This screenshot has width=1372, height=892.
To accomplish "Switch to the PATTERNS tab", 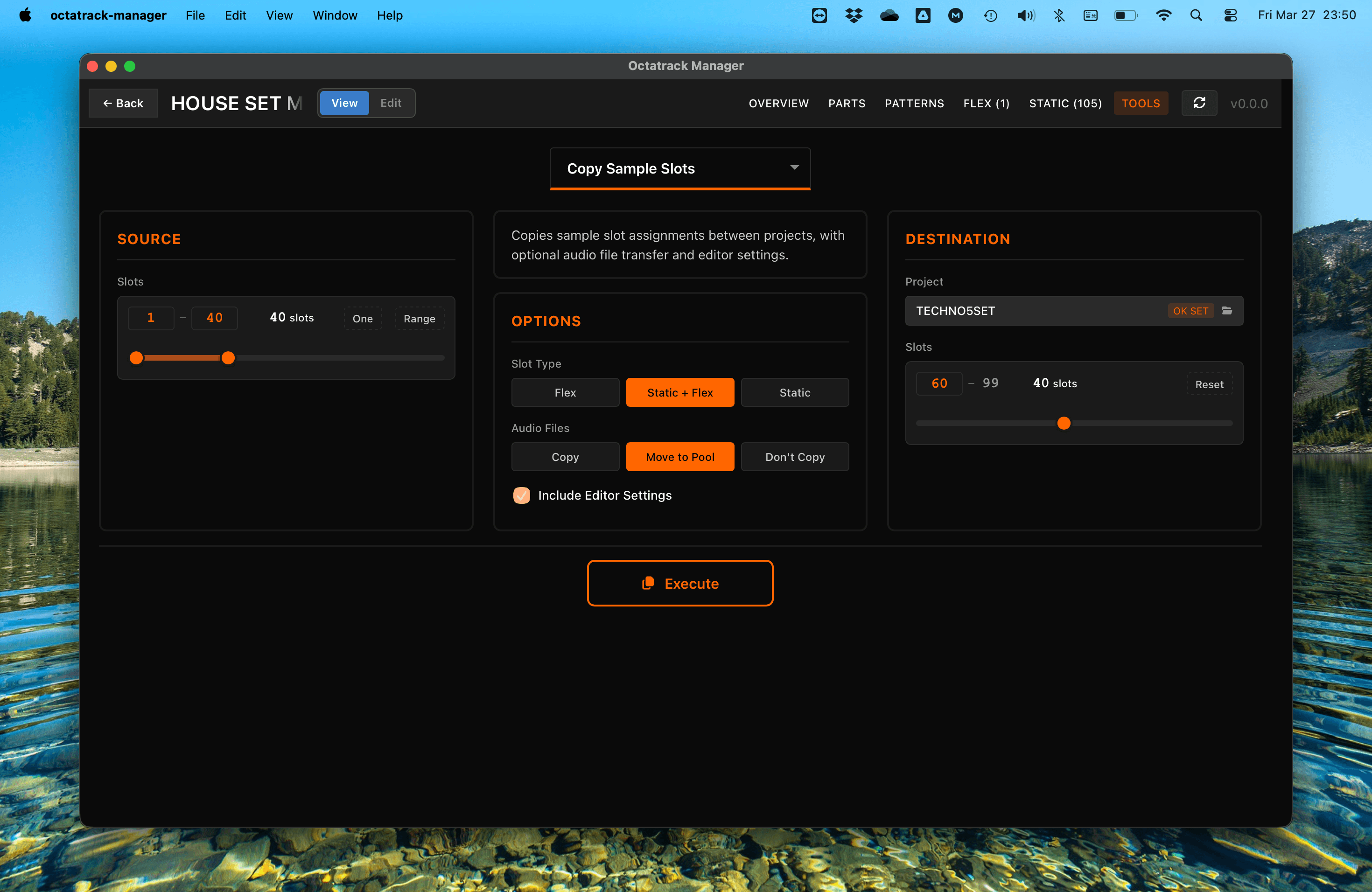I will (x=914, y=103).
